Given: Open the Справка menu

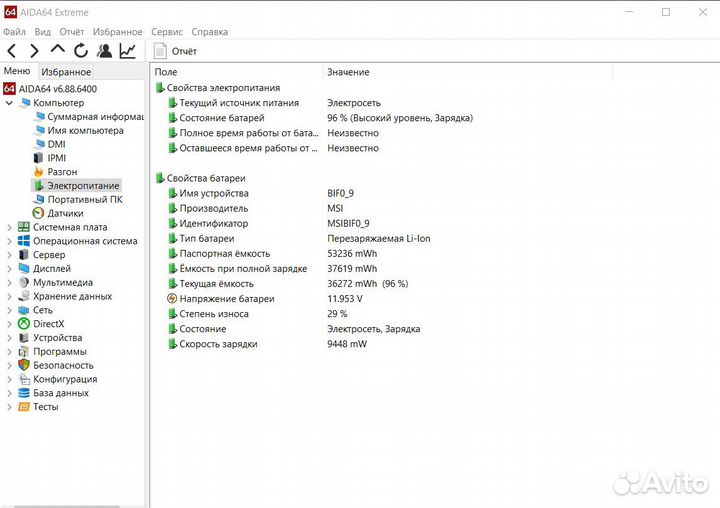Looking at the screenshot, I should pyautogui.click(x=209, y=32).
